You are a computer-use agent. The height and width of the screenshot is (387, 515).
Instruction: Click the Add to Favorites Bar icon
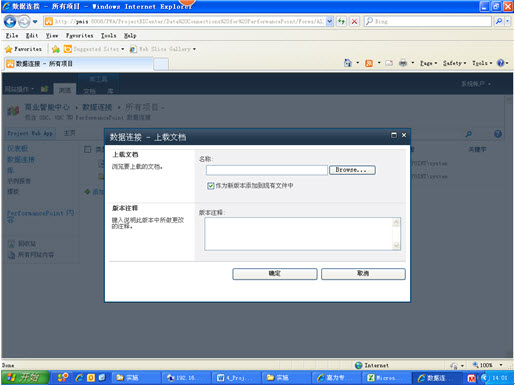point(56,49)
